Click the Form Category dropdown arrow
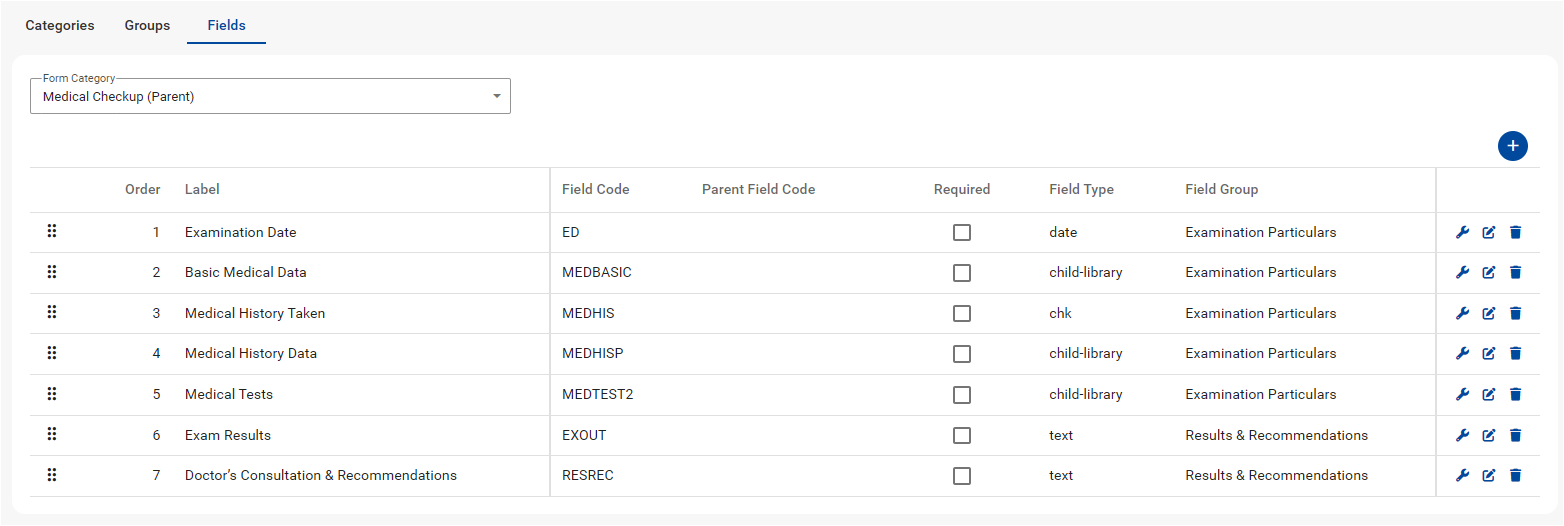Viewport: 1564px width, 526px height. (x=496, y=97)
